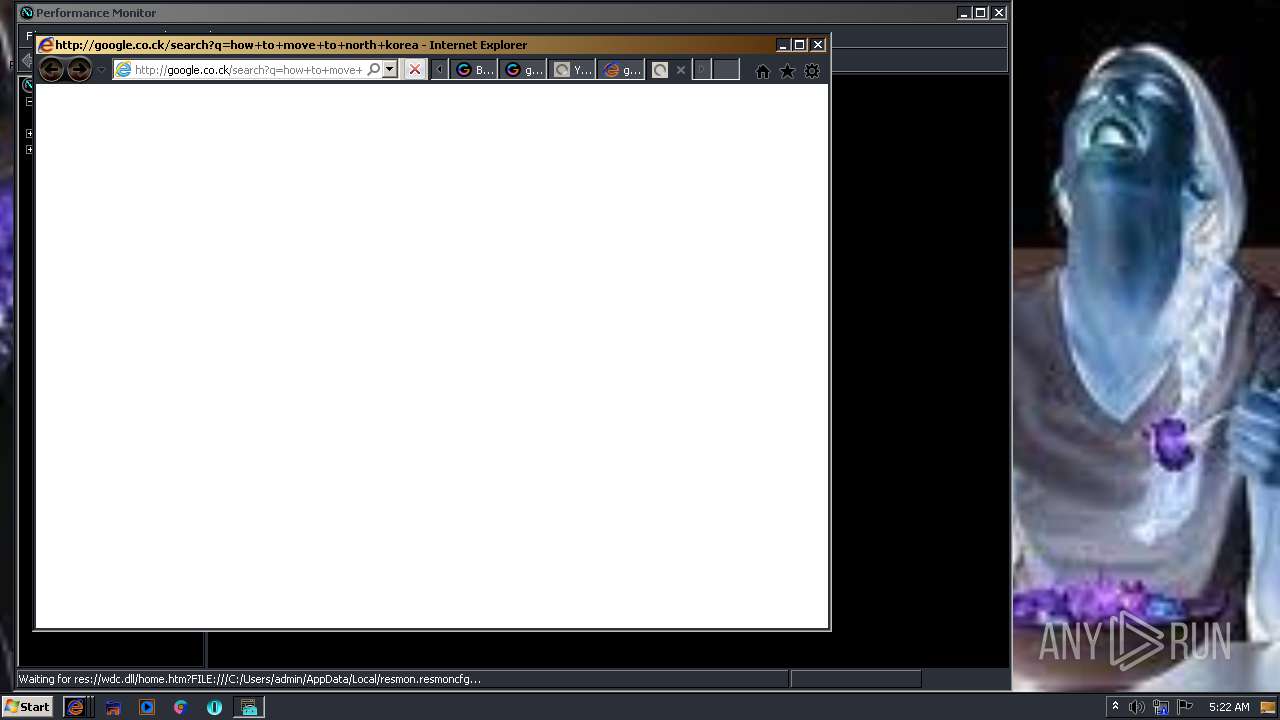Launch Chrome from the taskbar
Image resolution: width=1280 pixels, height=720 pixels.
(180, 707)
